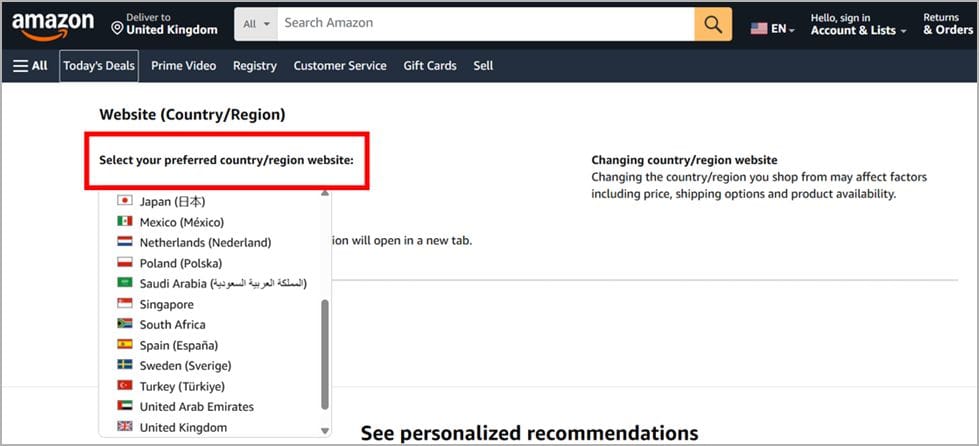Viewport: 979px width, 446px height.
Task: Click the Amazon logo
Action: pyautogui.click(x=53, y=25)
